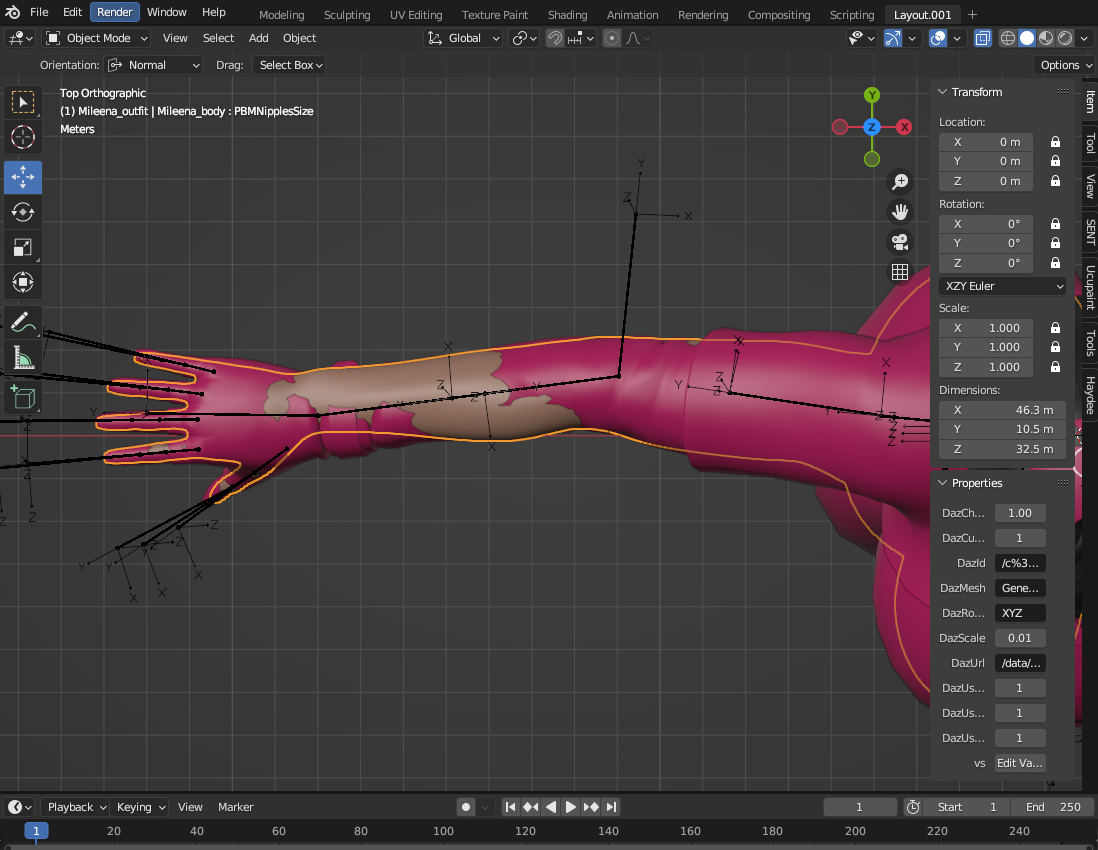Screen dimensions: 1098x850
Task: Collapse the Transform panel
Action: (942, 92)
